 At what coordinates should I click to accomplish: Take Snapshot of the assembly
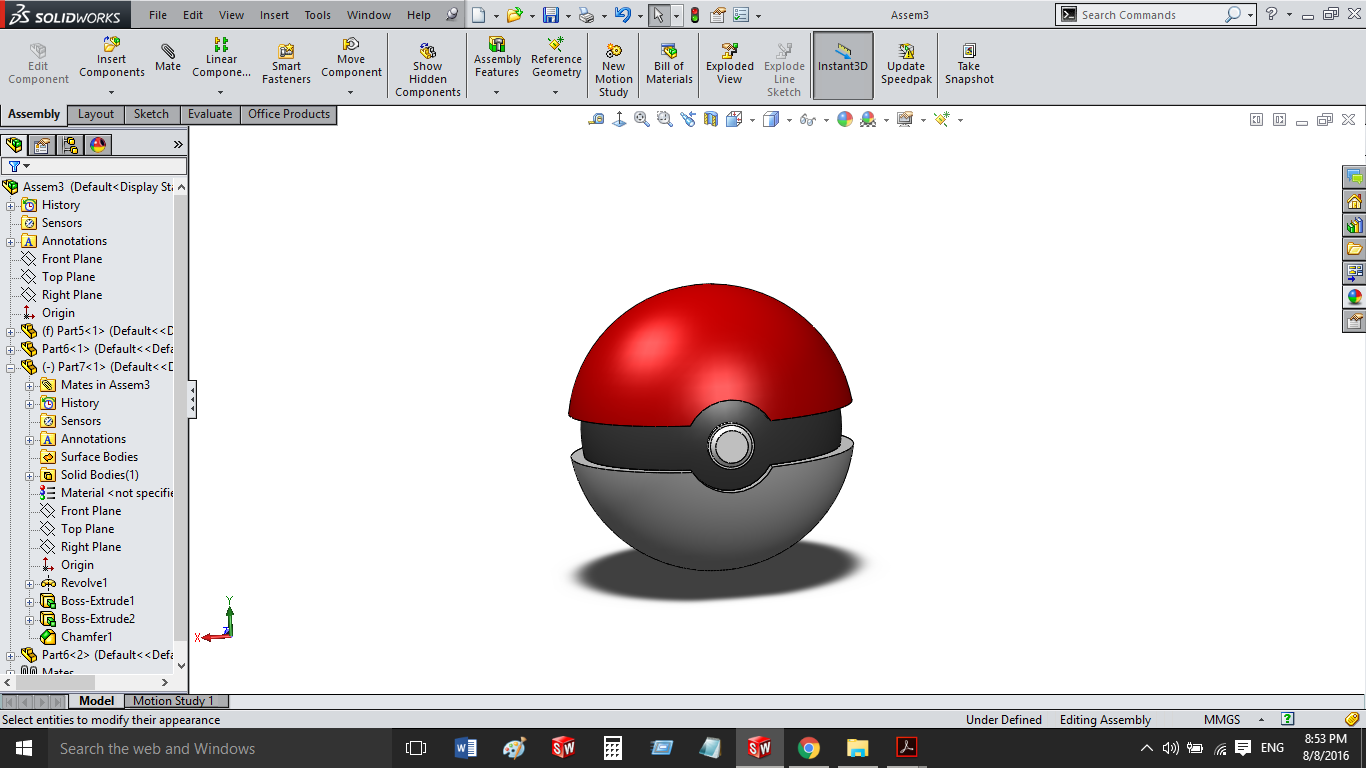point(969,65)
